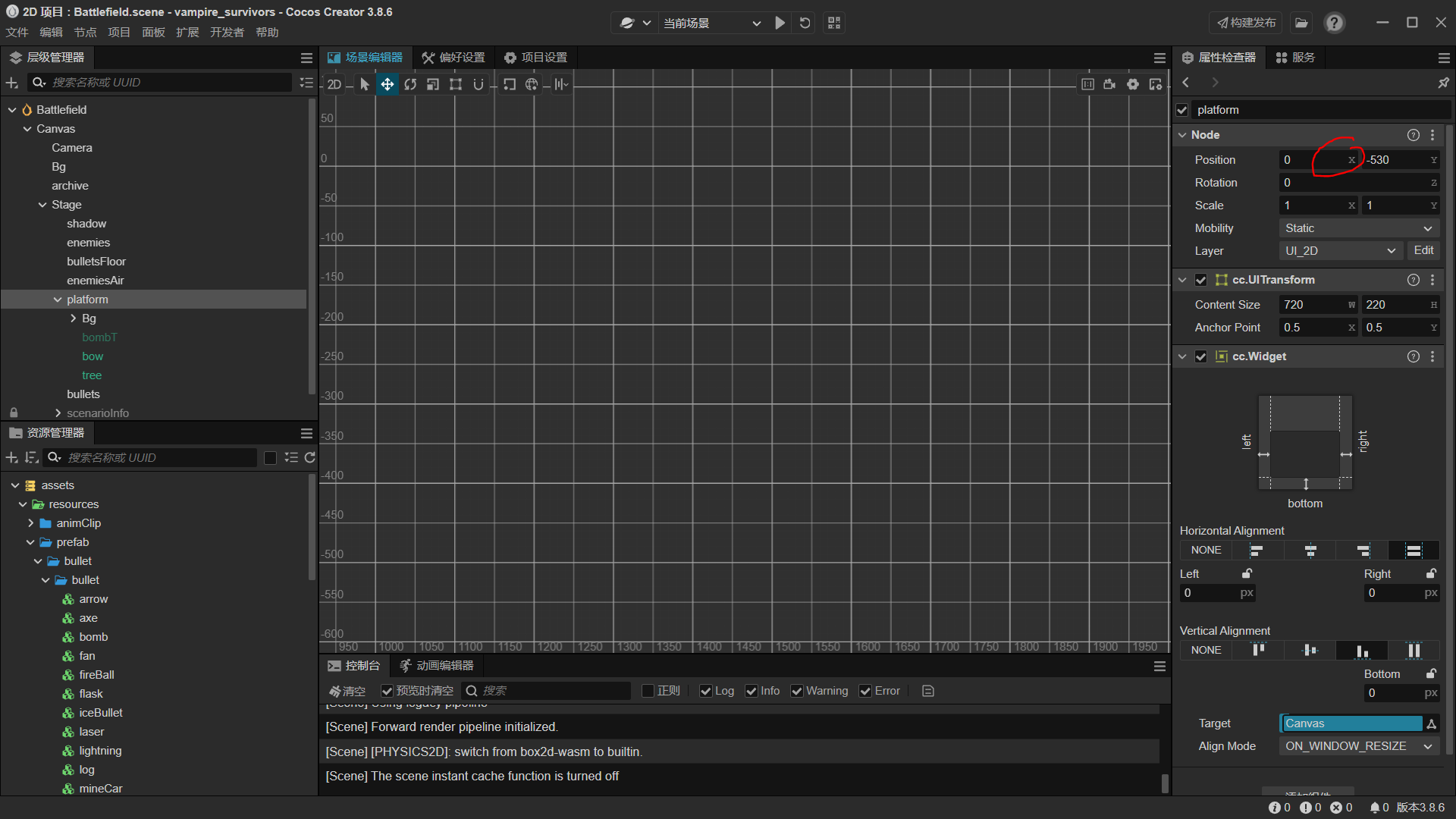Image resolution: width=1456 pixels, height=819 pixels.
Task: Click the 构建发布 button
Action: (1247, 23)
